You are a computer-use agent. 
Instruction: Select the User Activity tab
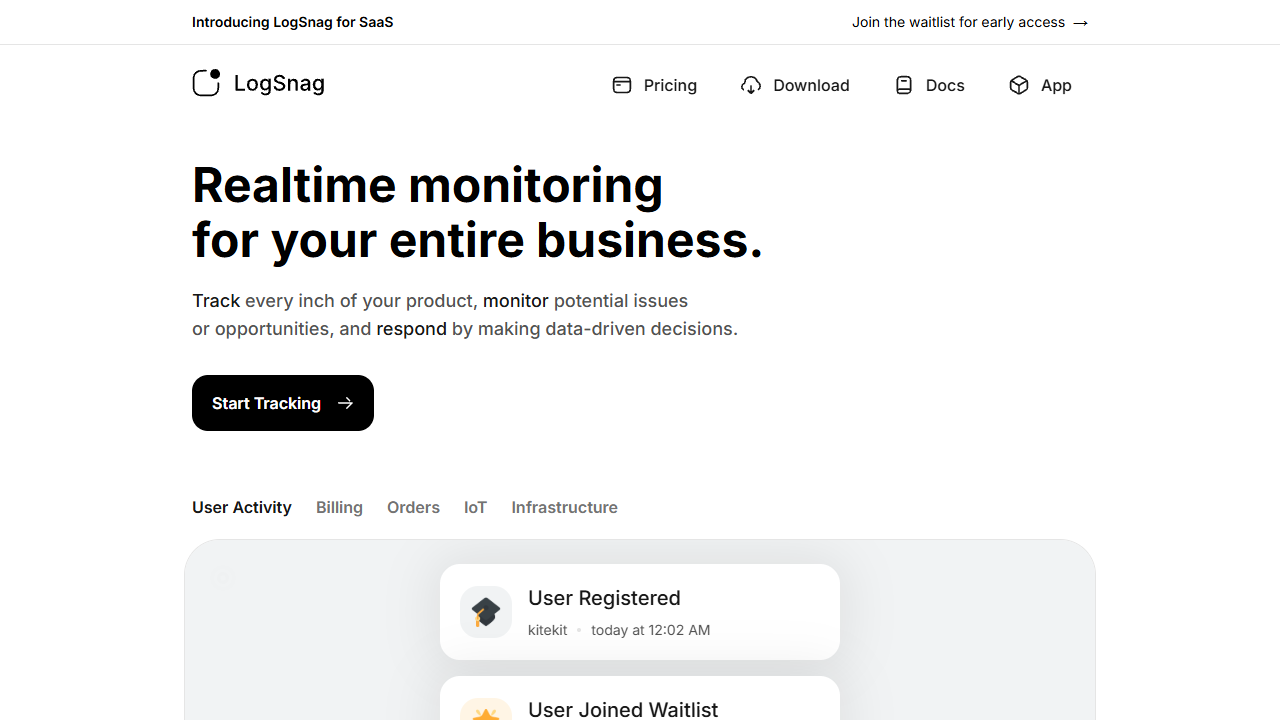pos(241,507)
